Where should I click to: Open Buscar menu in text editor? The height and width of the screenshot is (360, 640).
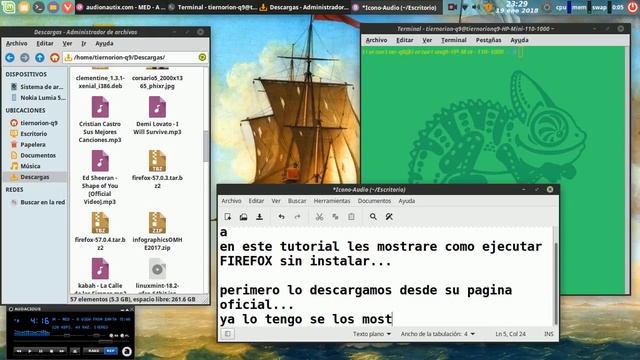(x=297, y=201)
